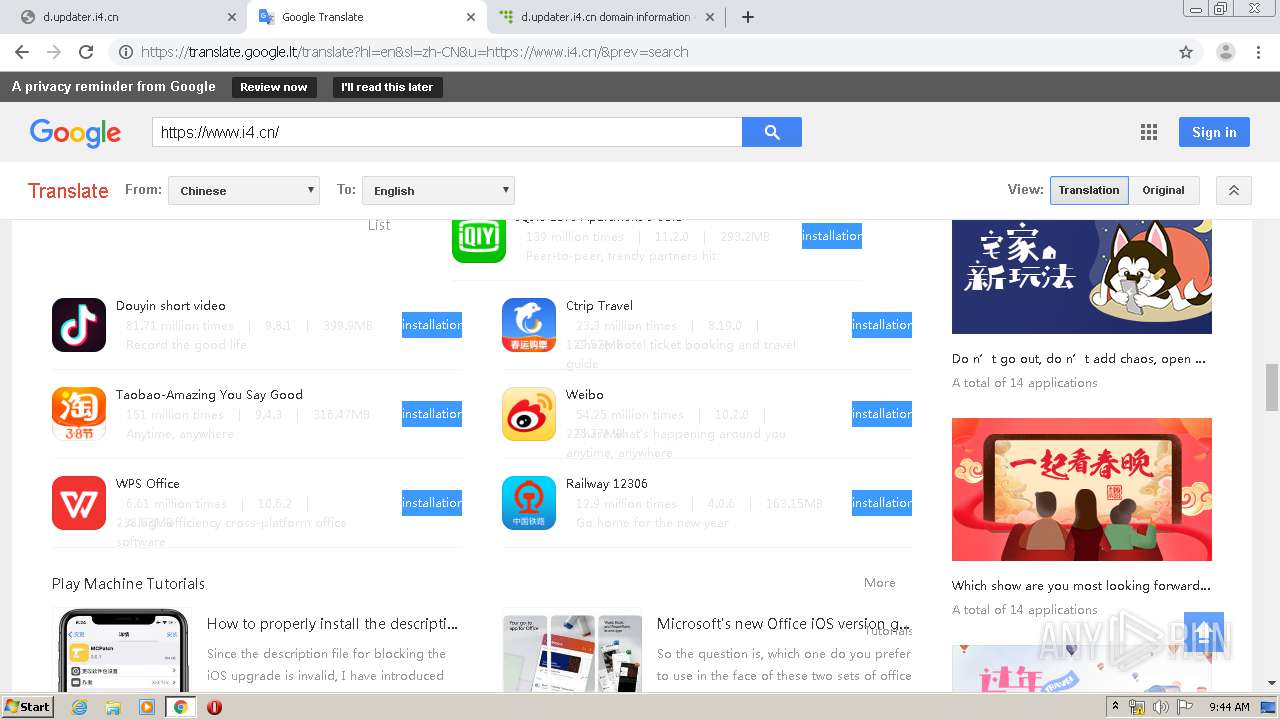1280x720 pixels.
Task: Close the Google Translate tab
Action: coord(471,17)
